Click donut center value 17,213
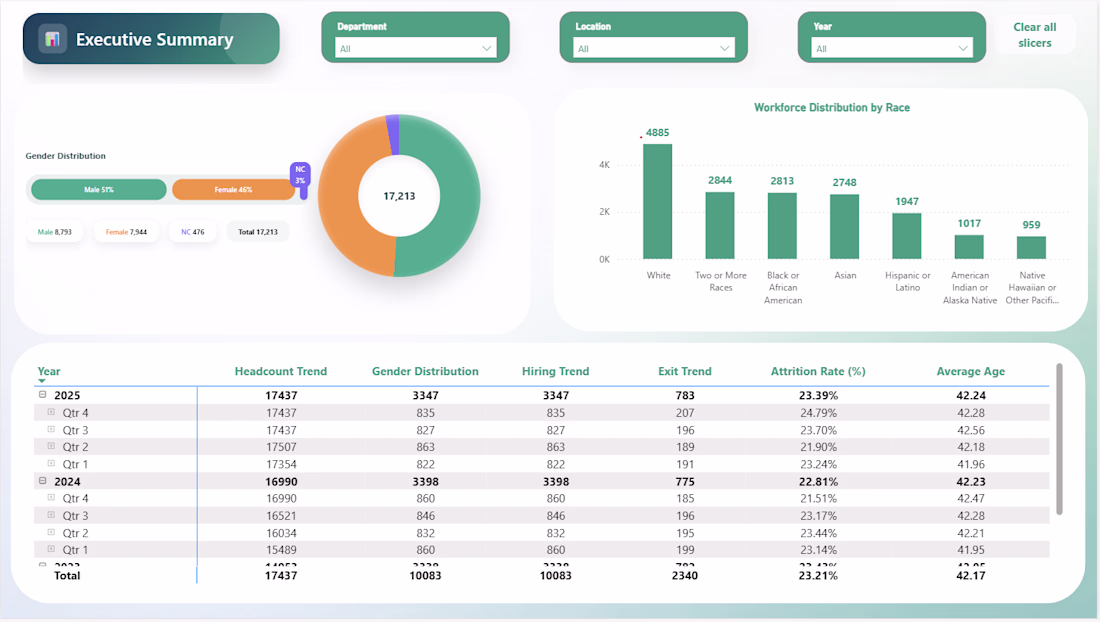The image size is (1100, 622). 399,196
